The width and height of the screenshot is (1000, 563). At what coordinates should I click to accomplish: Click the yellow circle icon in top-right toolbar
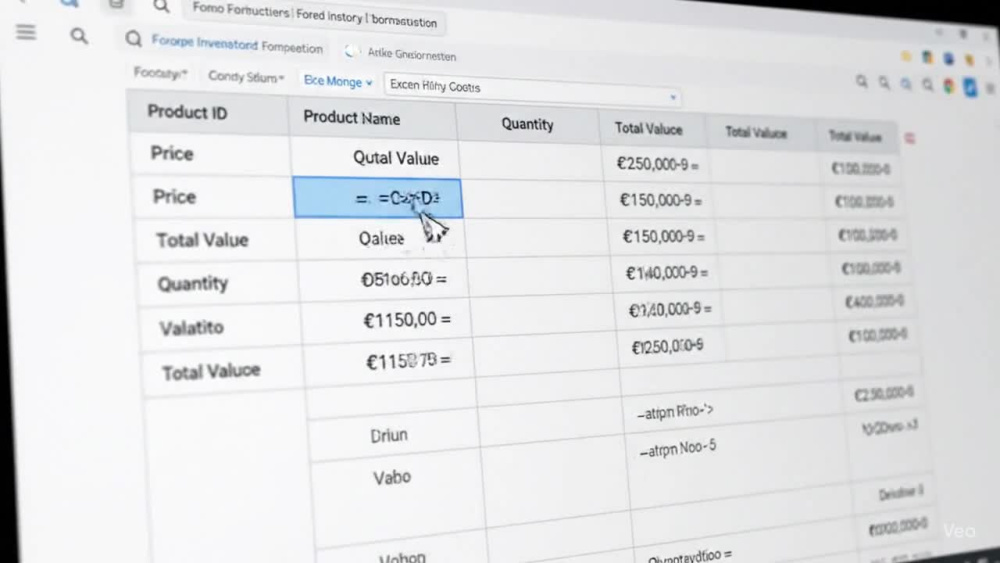tap(906, 56)
